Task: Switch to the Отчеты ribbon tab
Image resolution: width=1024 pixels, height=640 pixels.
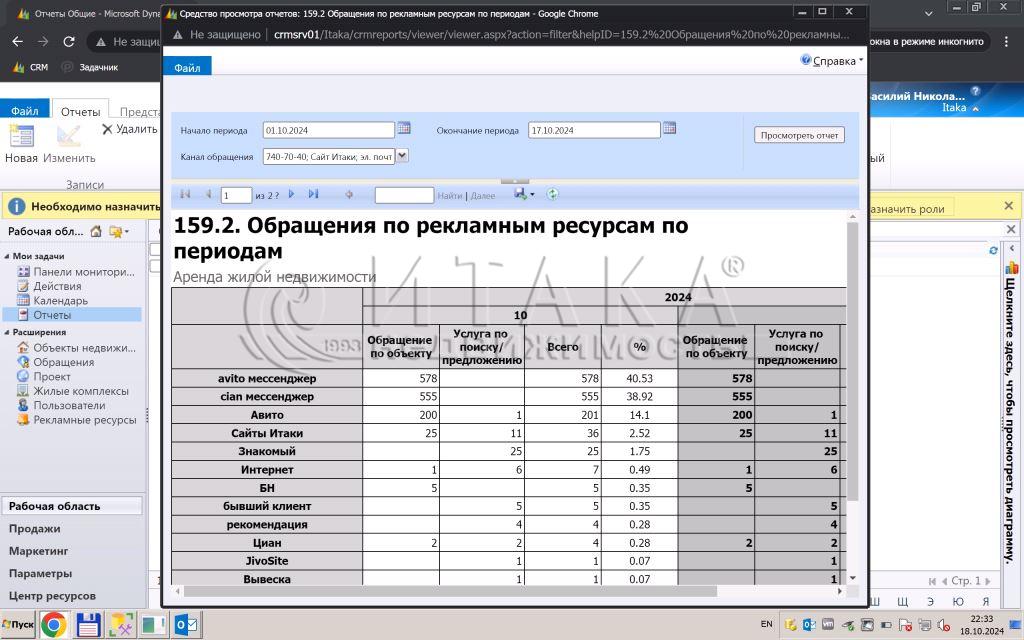Action: (x=80, y=112)
